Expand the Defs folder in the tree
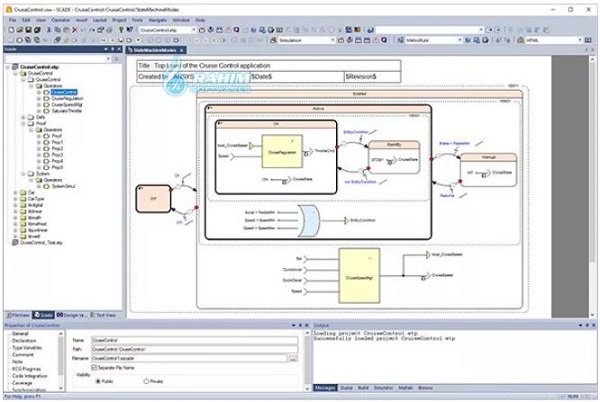Image resolution: width=600 pixels, height=402 pixels. [x=23, y=117]
